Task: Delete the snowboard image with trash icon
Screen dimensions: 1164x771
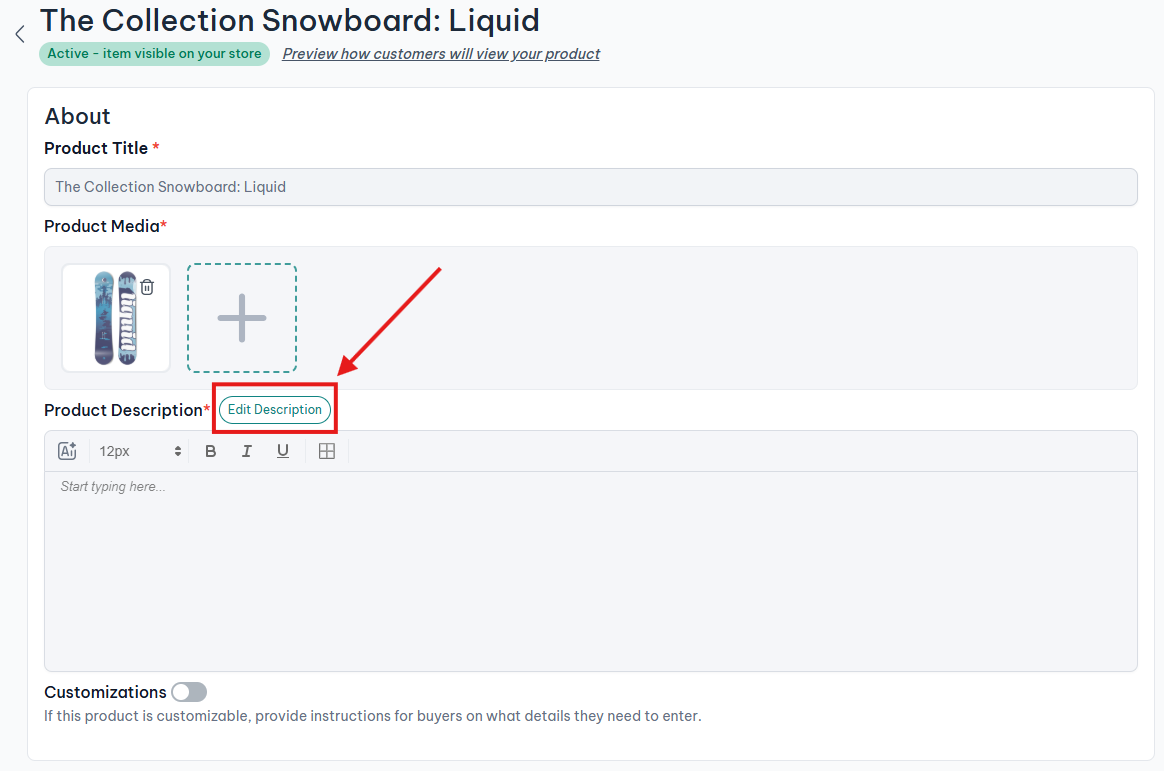Action: (147, 287)
